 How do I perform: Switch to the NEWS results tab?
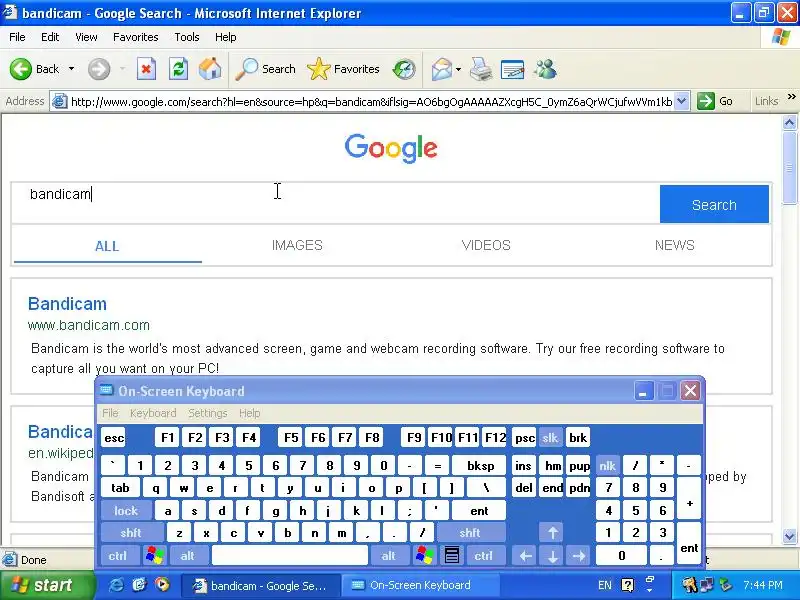[x=674, y=245]
